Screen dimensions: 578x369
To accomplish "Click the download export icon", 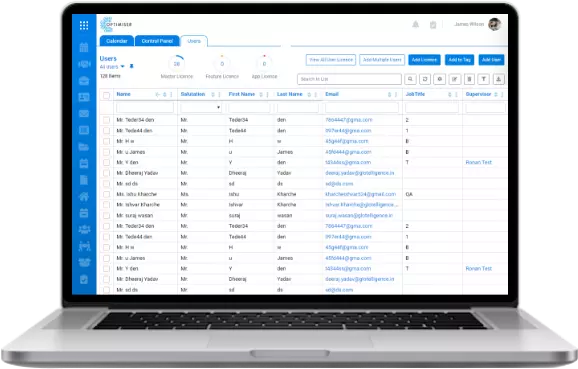I will (x=498, y=79).
